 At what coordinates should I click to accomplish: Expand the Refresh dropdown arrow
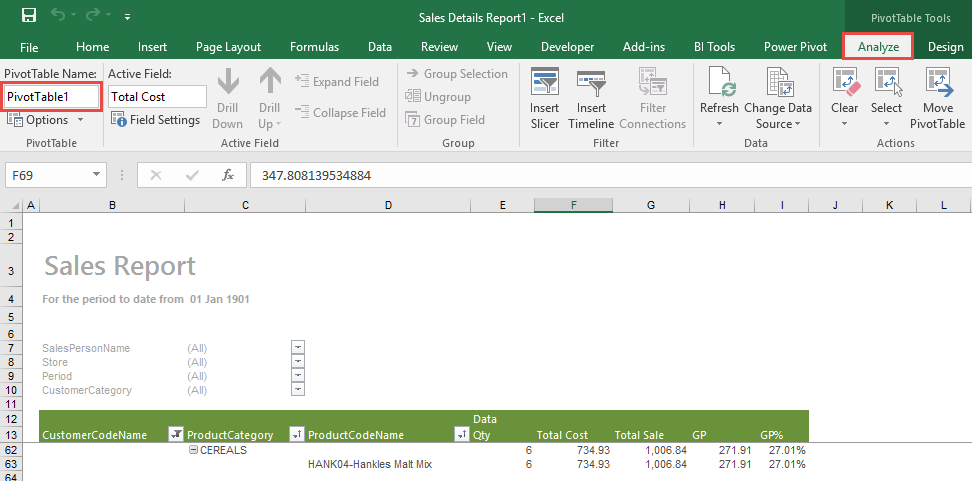(719, 124)
